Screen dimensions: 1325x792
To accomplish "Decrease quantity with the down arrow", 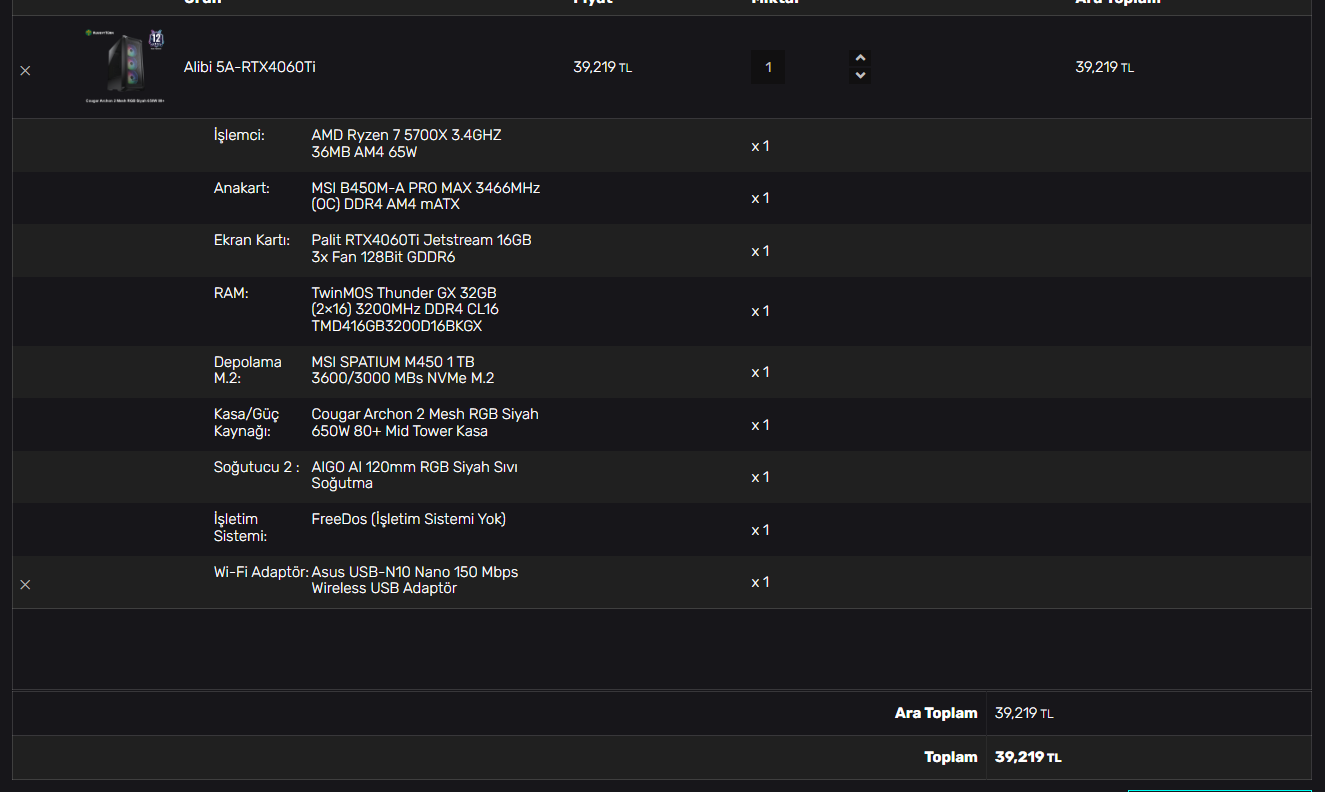I will pos(860,76).
